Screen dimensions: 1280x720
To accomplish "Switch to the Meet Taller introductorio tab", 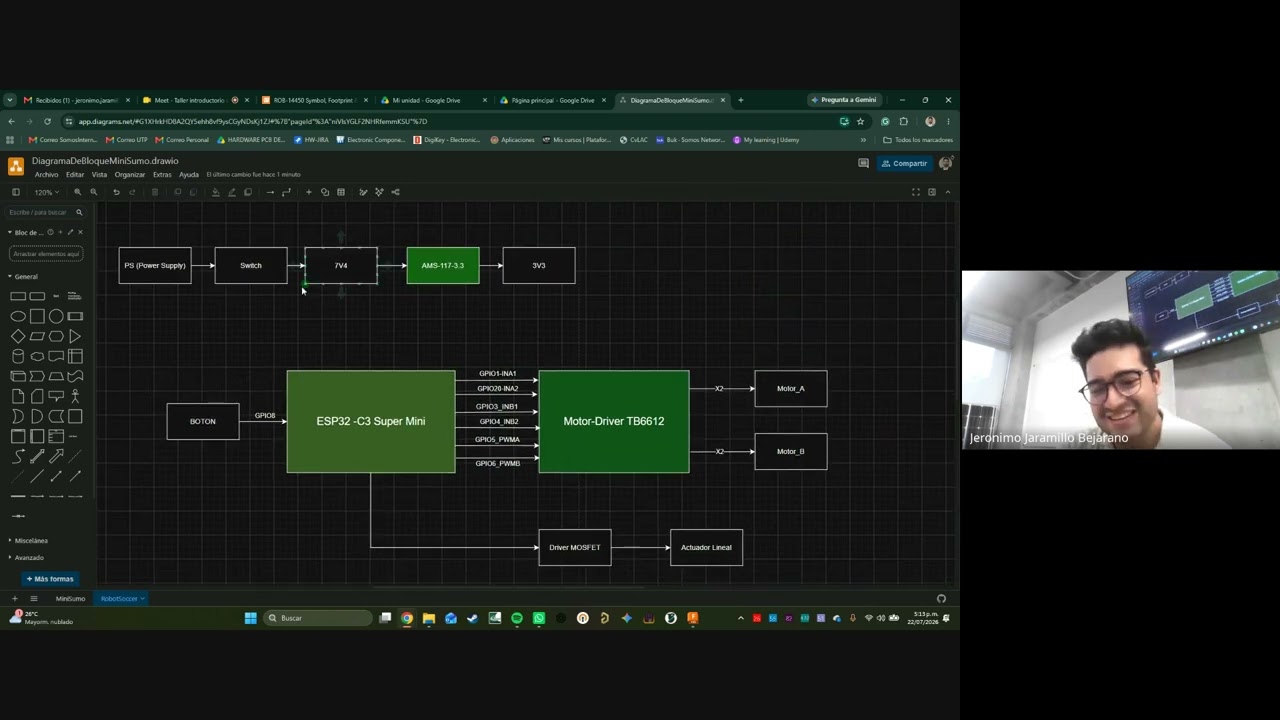I will 196,100.
